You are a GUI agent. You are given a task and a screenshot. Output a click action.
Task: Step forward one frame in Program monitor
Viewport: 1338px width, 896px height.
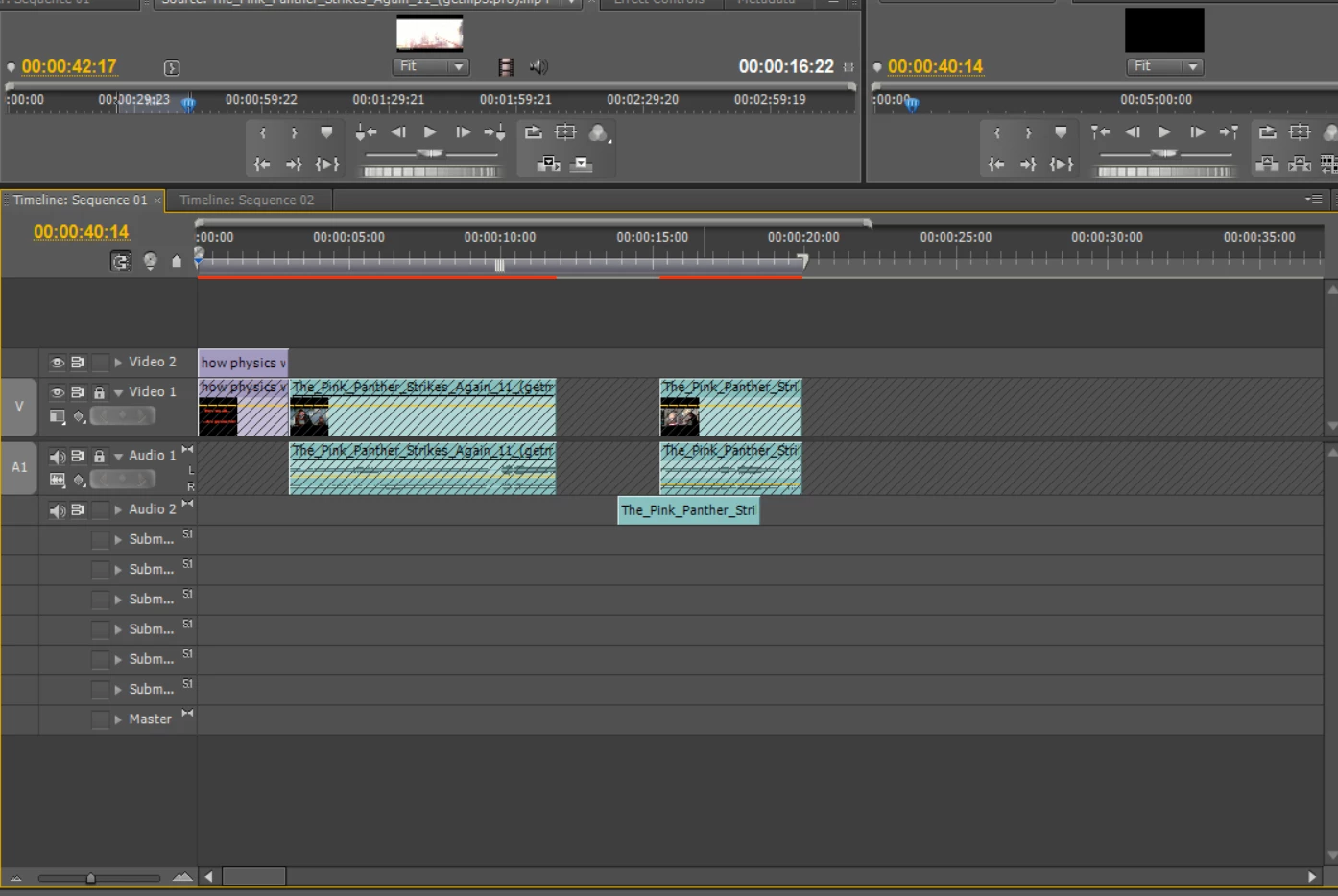[1197, 132]
